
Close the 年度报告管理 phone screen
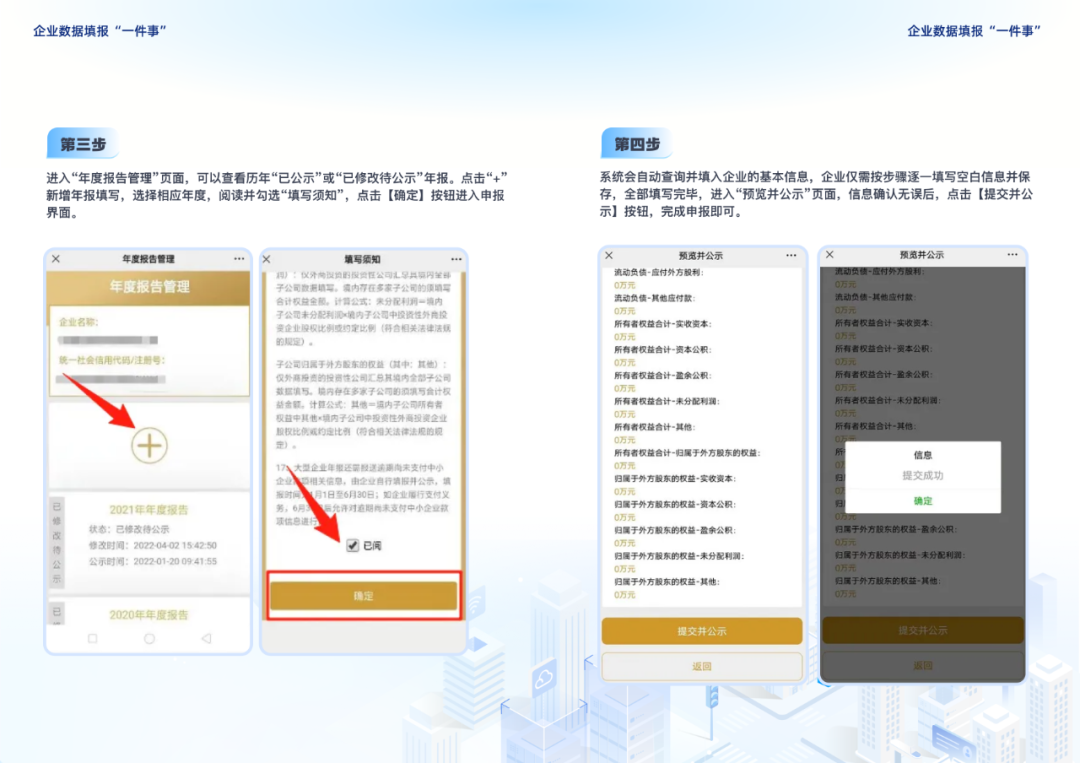pyautogui.click(x=56, y=259)
